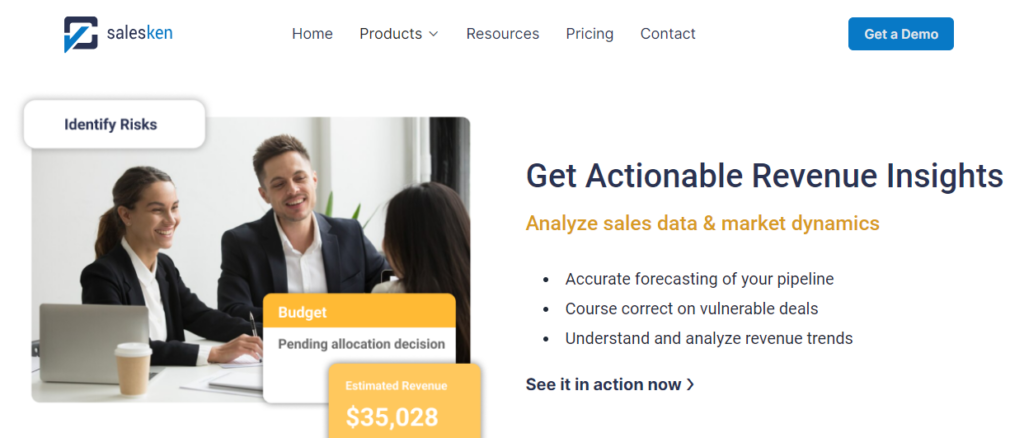Screen dimensions: 1024x438
Task: Select the Identify Risks card
Action: tap(111, 125)
